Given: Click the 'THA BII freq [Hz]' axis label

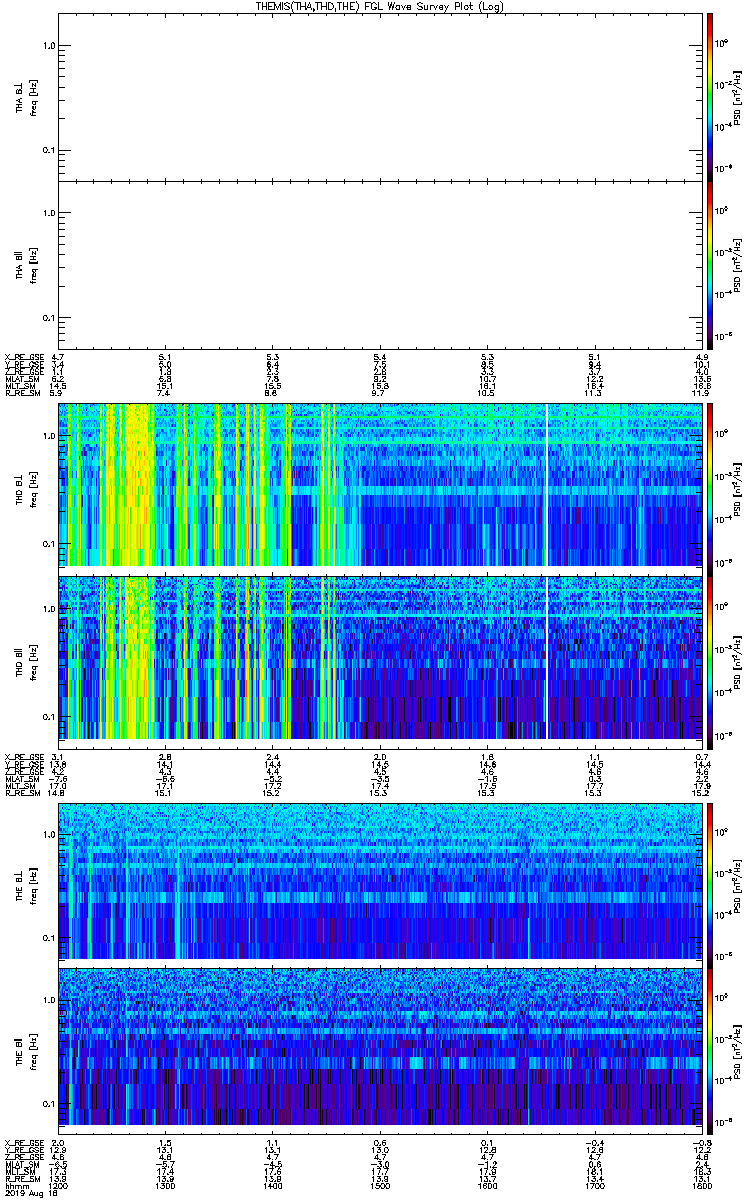Looking at the screenshot, I should [x=25, y=265].
